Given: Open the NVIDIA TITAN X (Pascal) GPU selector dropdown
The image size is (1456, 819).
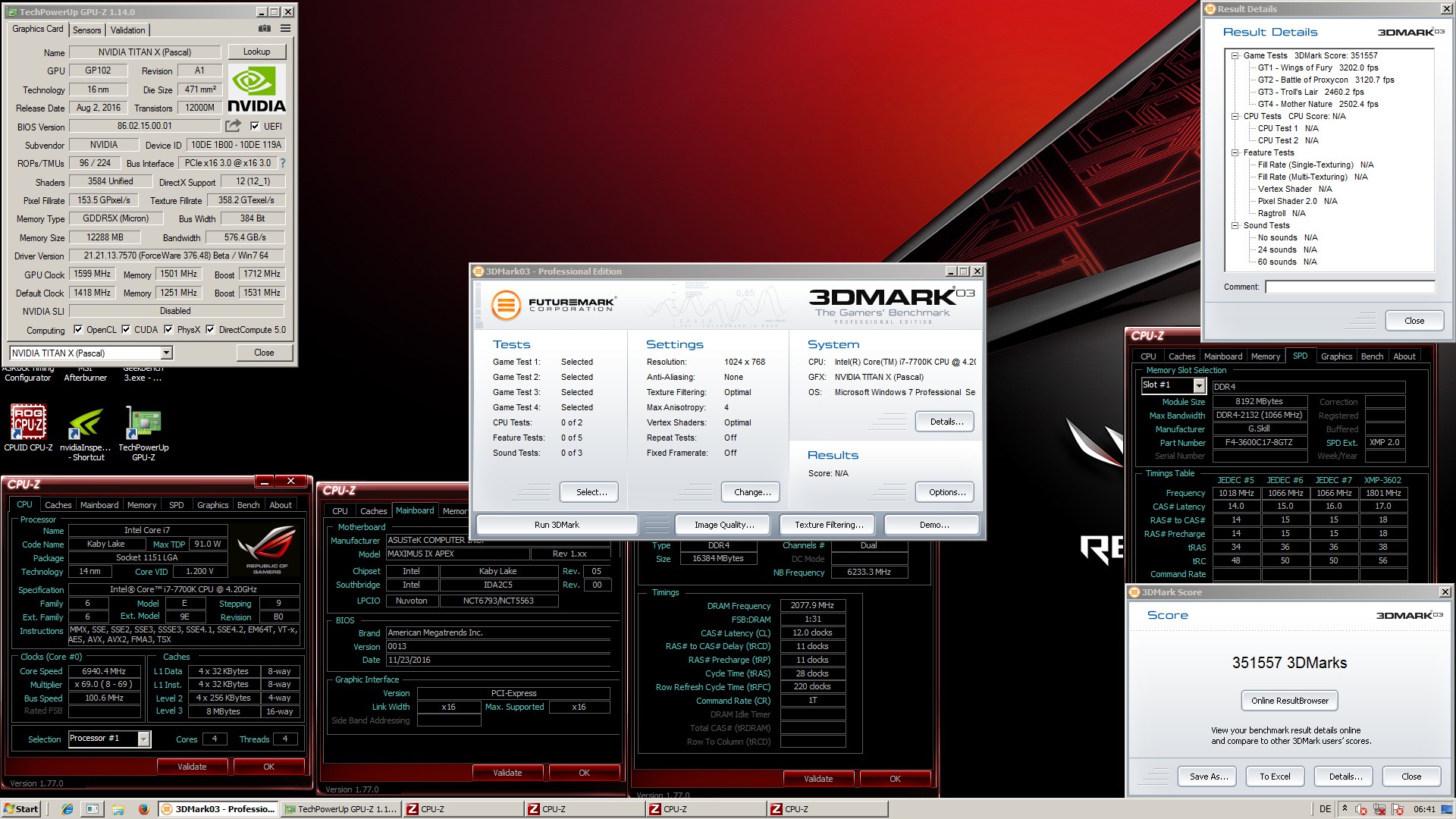Looking at the screenshot, I should click(166, 353).
